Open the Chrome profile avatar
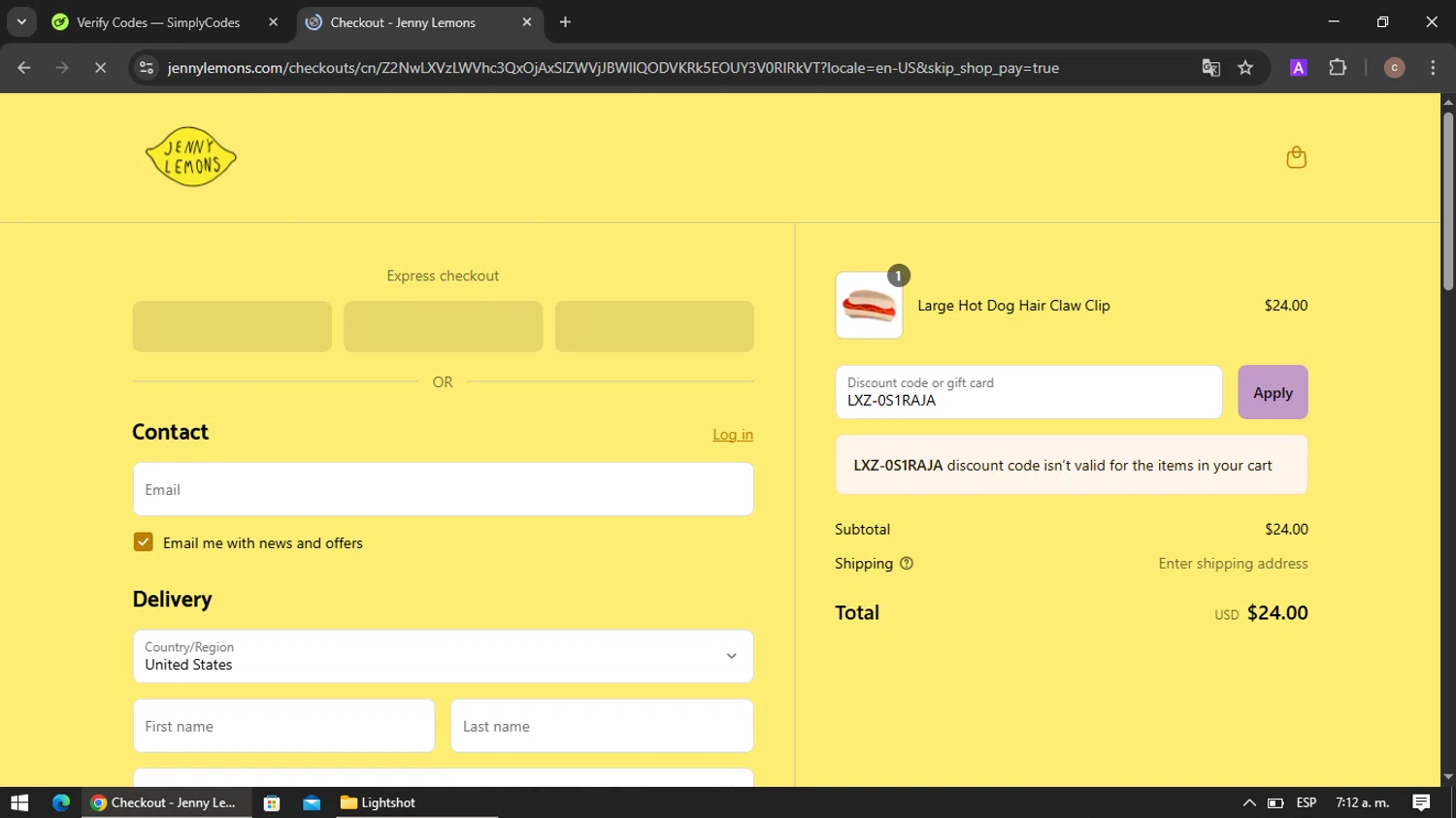1456x818 pixels. [x=1394, y=68]
